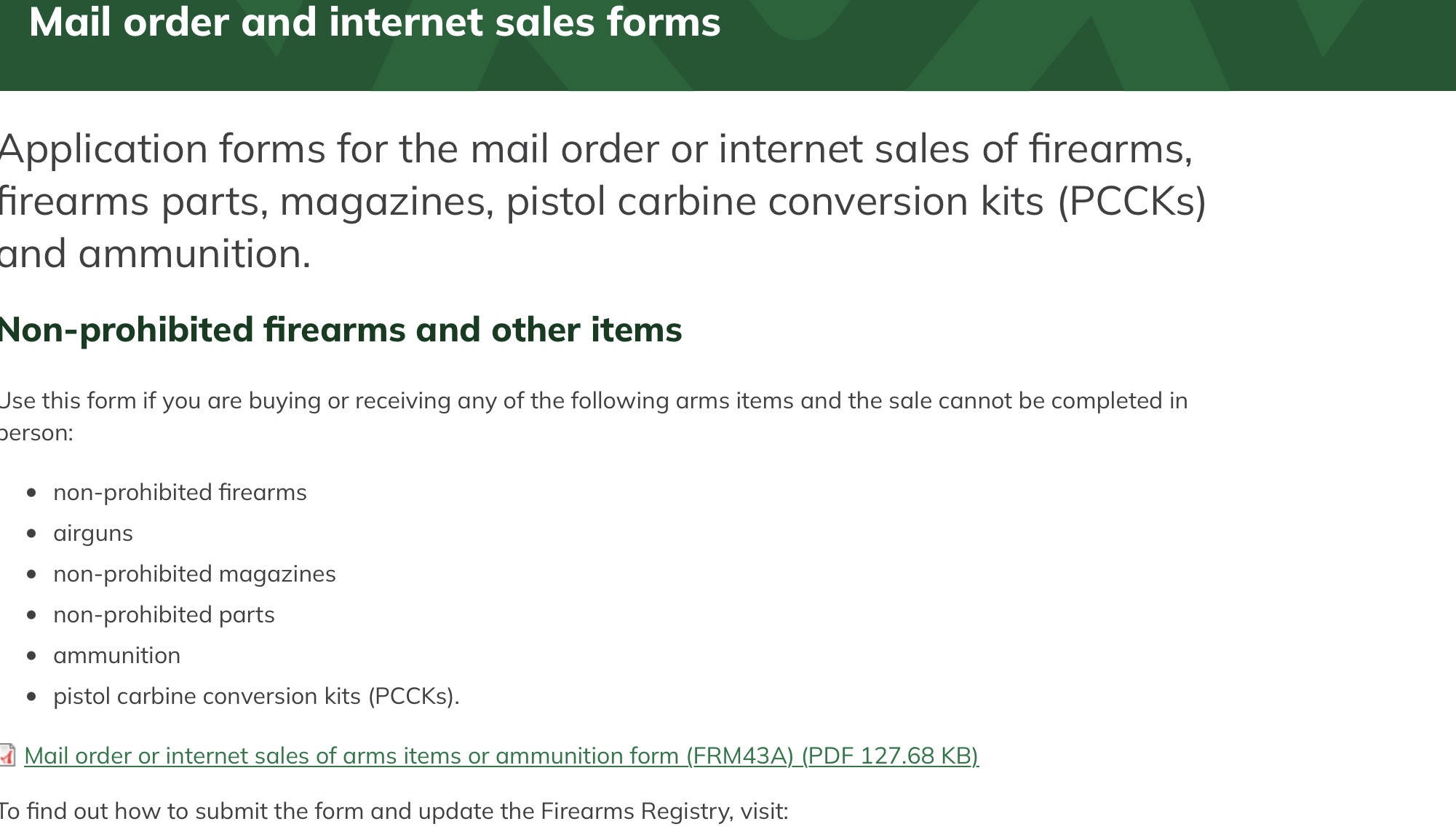Select the 'non-prohibited parts' bullet item

coord(164,615)
